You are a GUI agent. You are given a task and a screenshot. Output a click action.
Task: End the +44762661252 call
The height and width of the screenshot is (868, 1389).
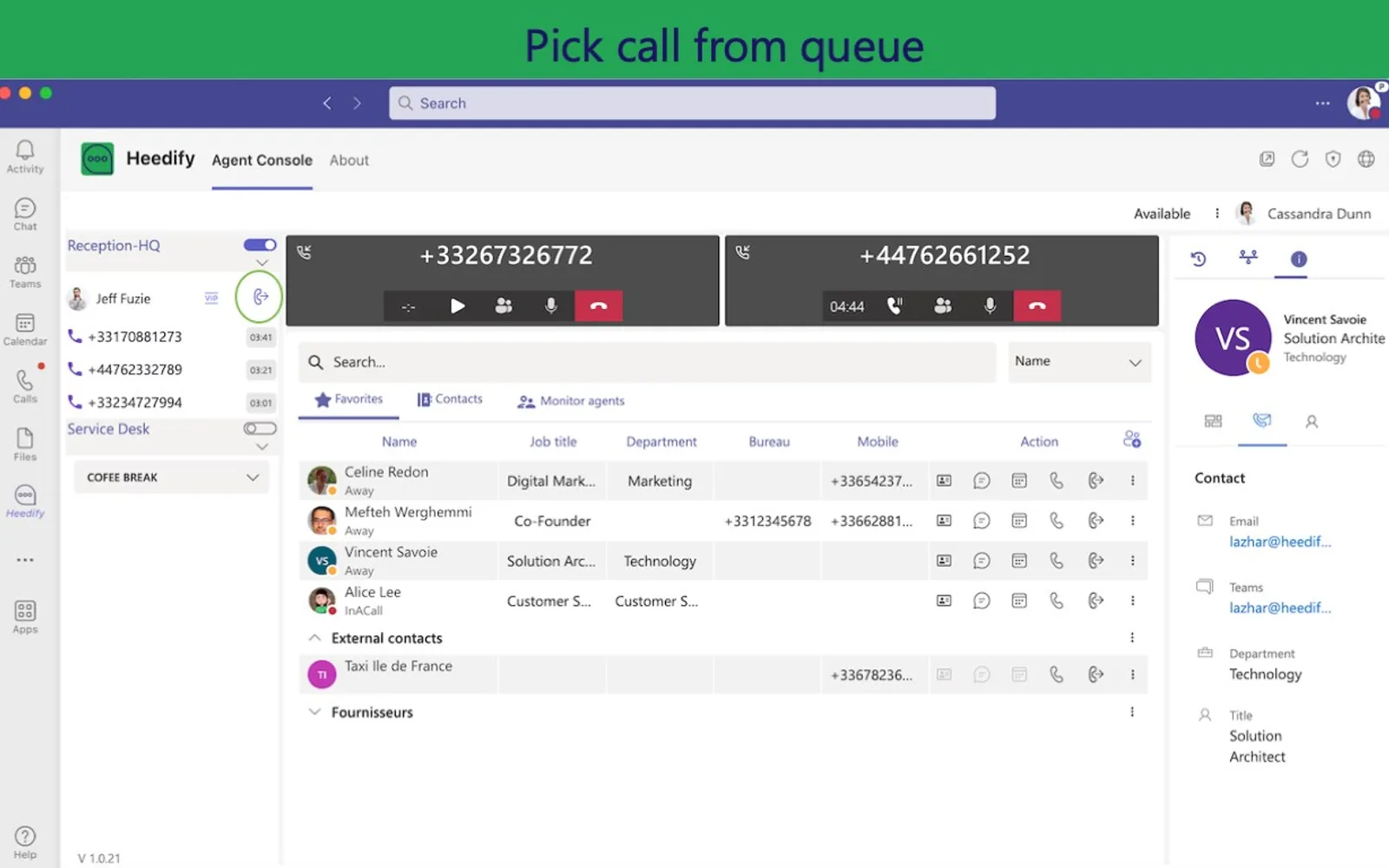[1037, 306]
